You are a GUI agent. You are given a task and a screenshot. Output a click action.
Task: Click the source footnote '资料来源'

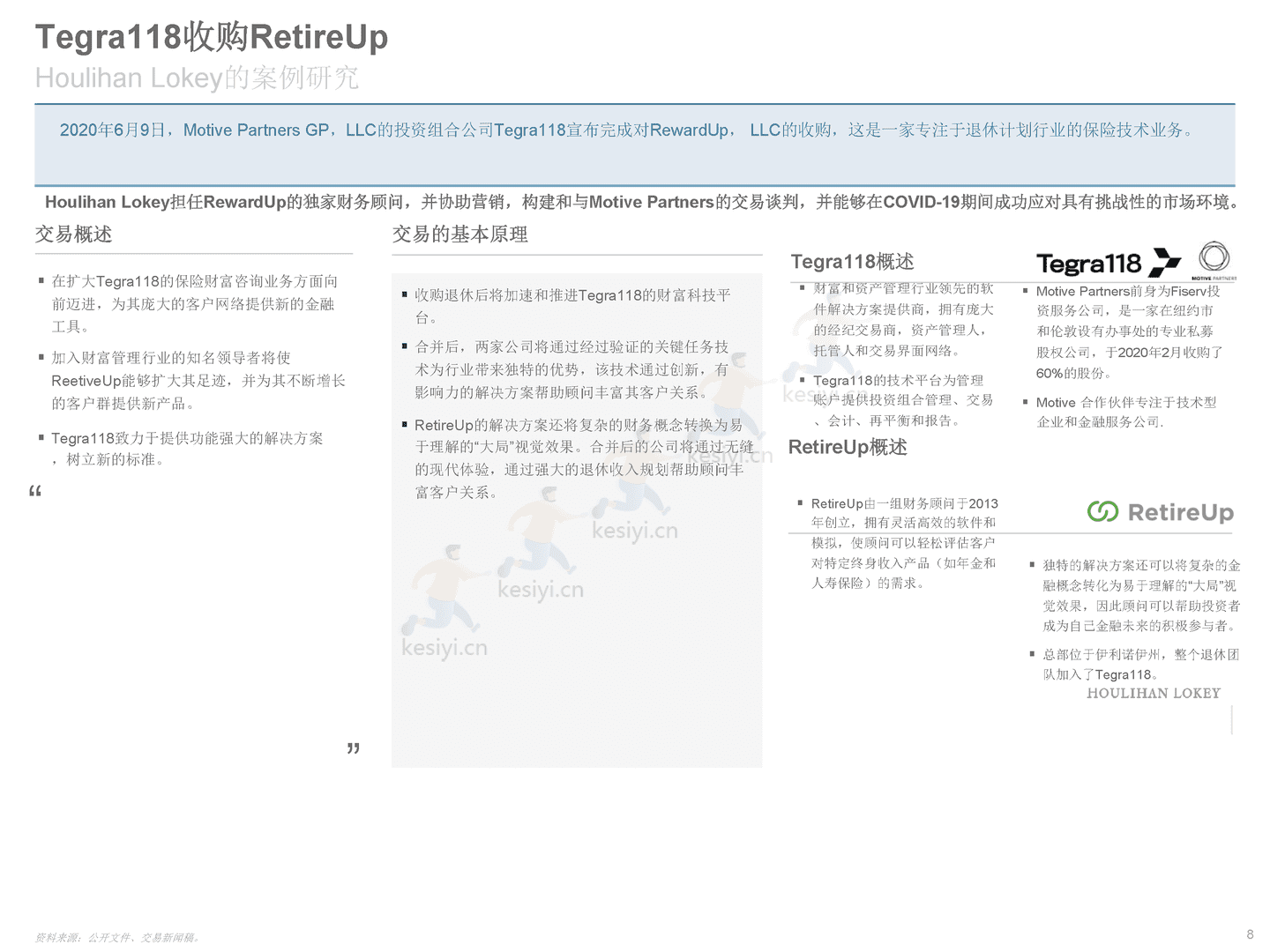tap(117, 938)
